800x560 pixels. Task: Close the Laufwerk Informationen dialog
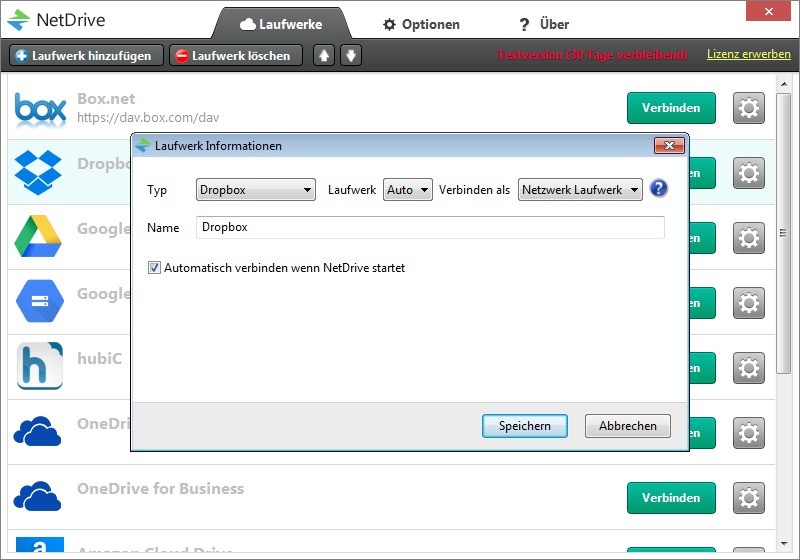click(x=669, y=145)
